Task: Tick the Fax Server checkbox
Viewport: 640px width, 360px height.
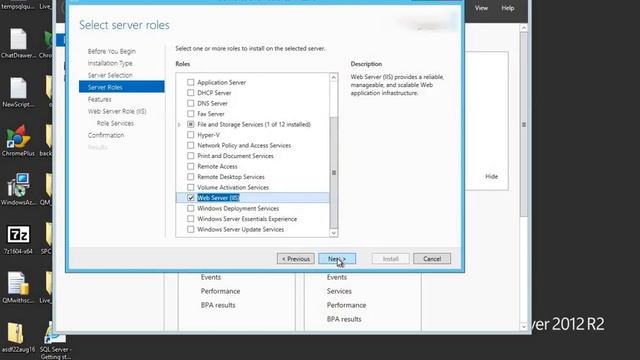Action: 191,114
